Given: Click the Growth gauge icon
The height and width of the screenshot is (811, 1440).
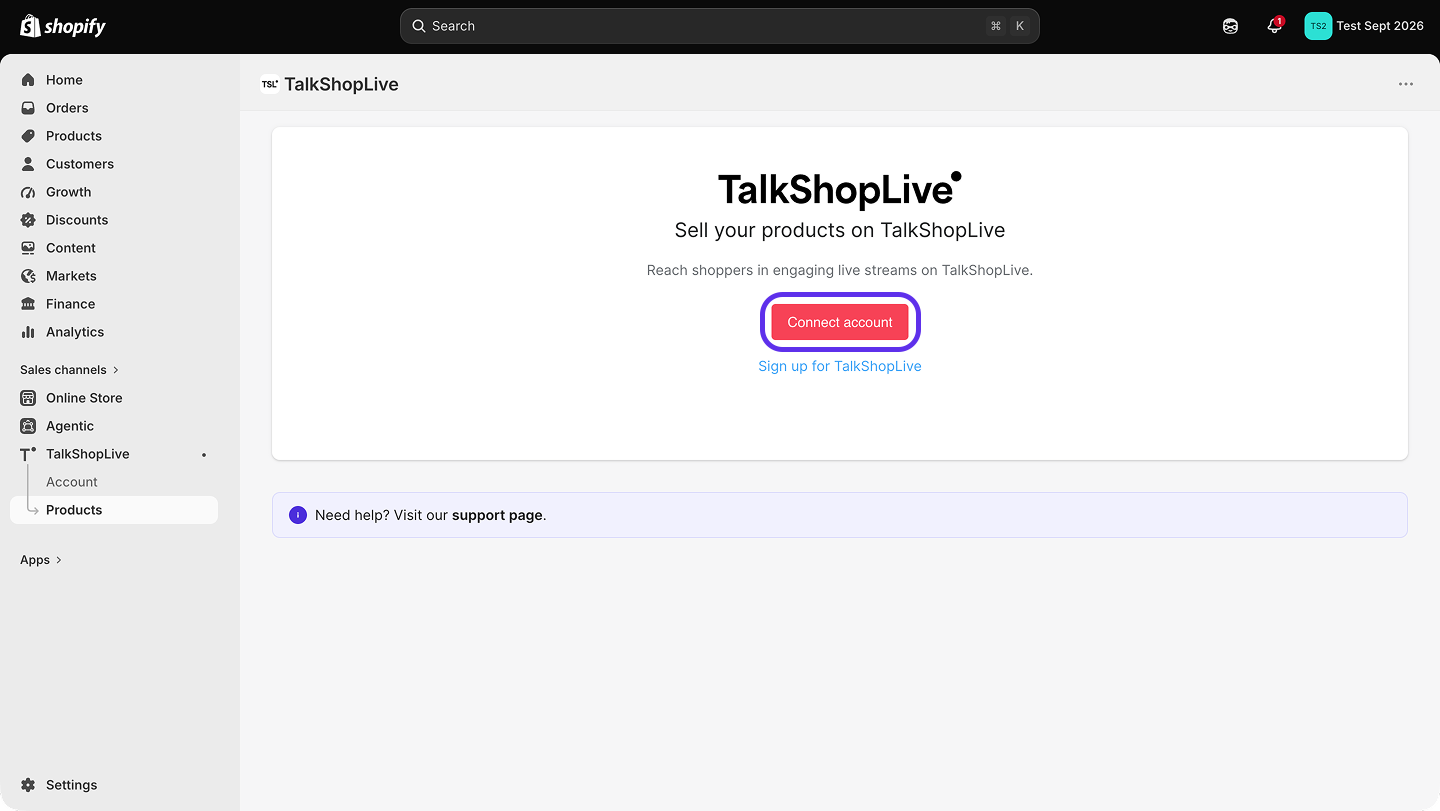Looking at the screenshot, I should pyautogui.click(x=28, y=192).
